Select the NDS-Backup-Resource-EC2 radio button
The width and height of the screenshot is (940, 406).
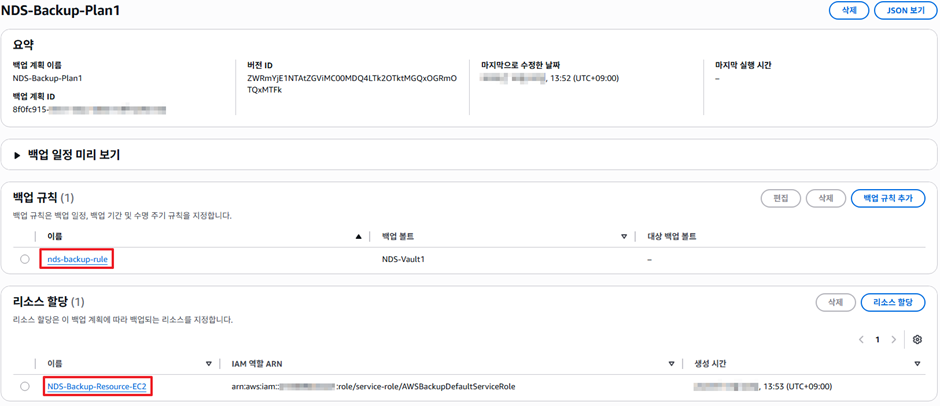(x=25, y=386)
